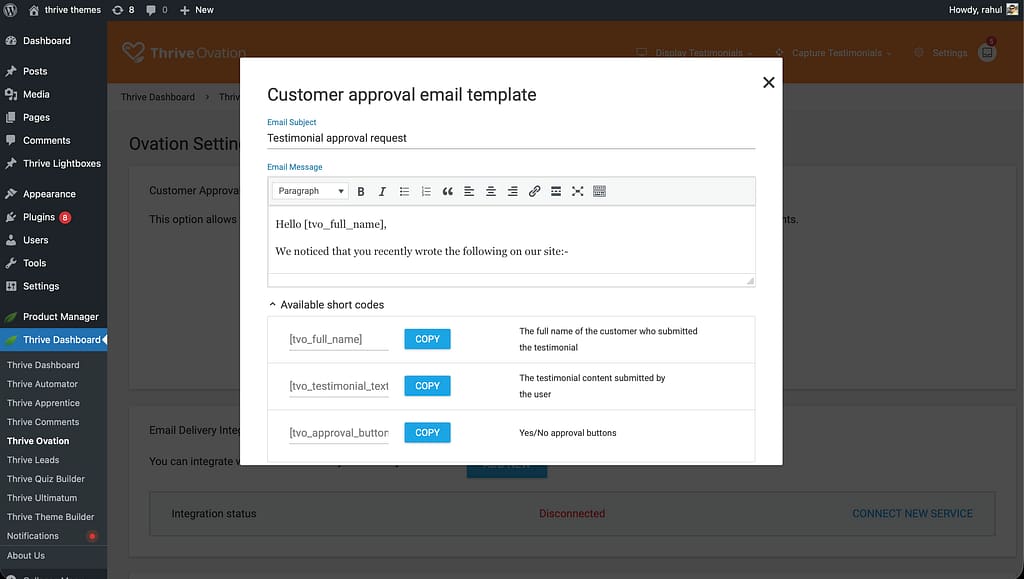Insert a numbered list in the message

pos(426,191)
